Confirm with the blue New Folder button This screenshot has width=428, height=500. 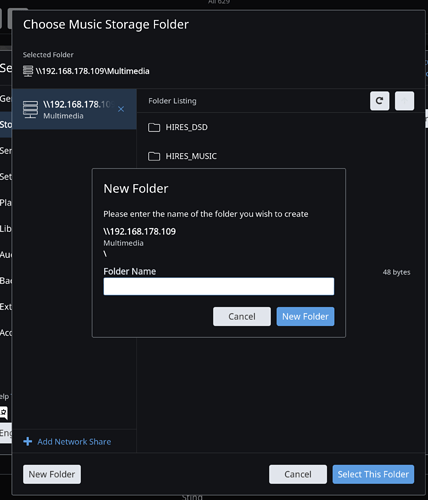coord(305,316)
